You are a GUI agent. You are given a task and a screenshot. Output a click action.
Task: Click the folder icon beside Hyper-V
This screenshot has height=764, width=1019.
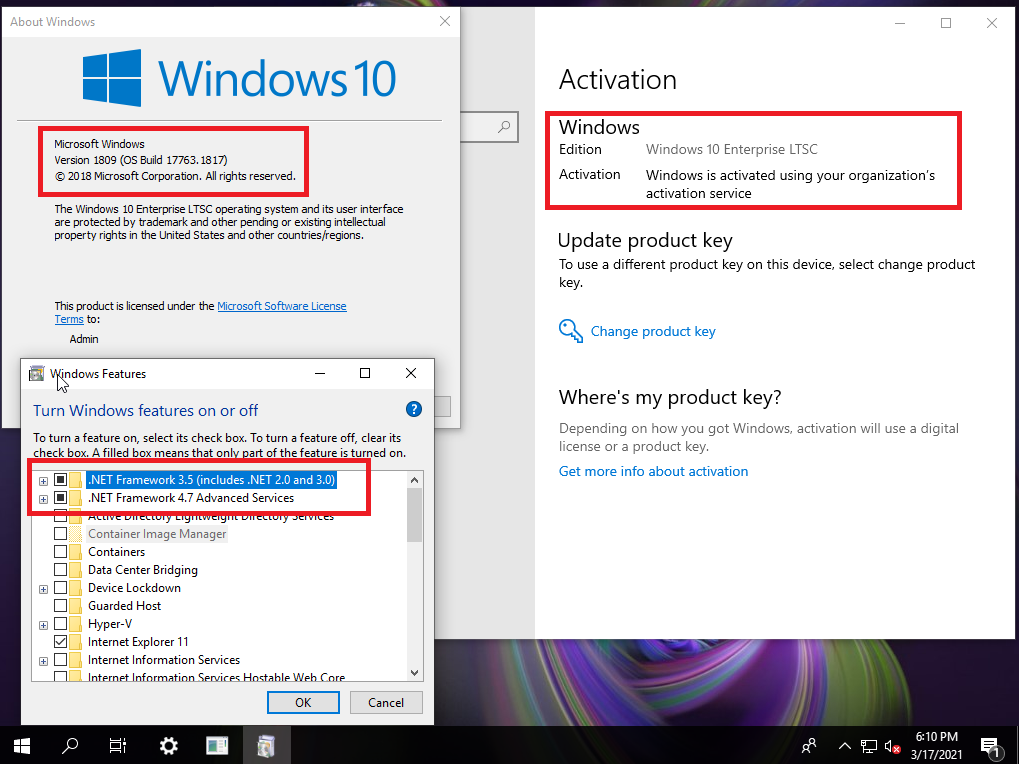(x=77, y=624)
